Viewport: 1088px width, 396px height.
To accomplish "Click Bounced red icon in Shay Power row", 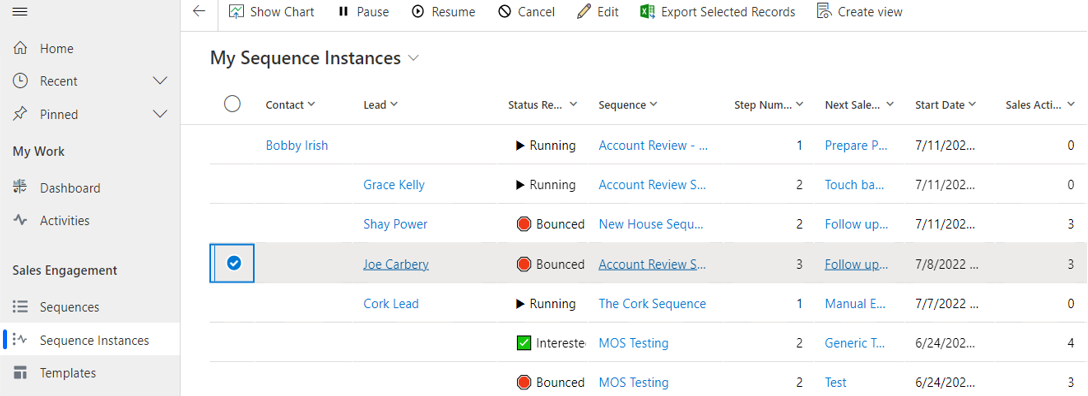I will pyautogui.click(x=524, y=224).
